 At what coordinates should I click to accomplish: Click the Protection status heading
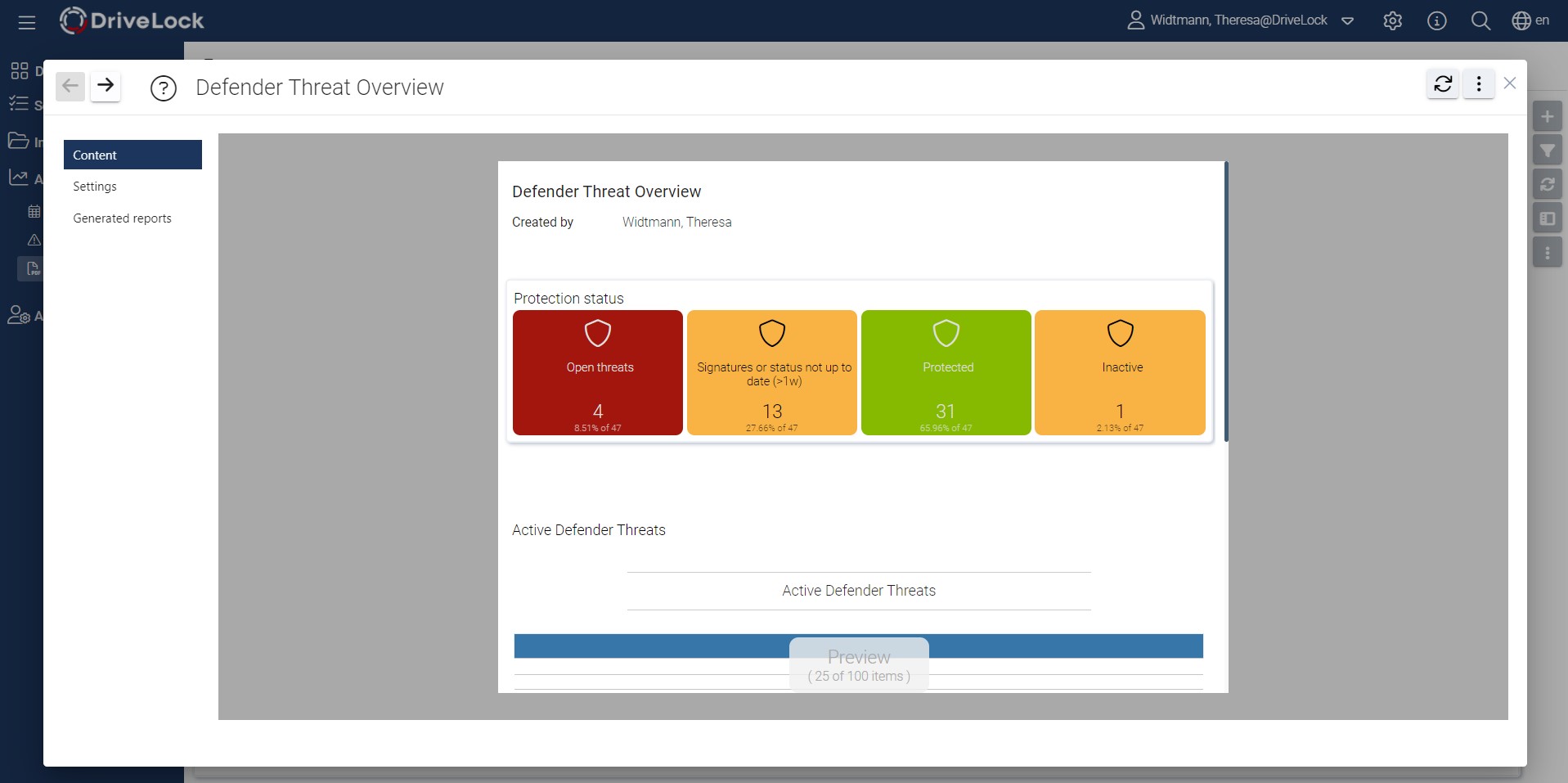568,299
